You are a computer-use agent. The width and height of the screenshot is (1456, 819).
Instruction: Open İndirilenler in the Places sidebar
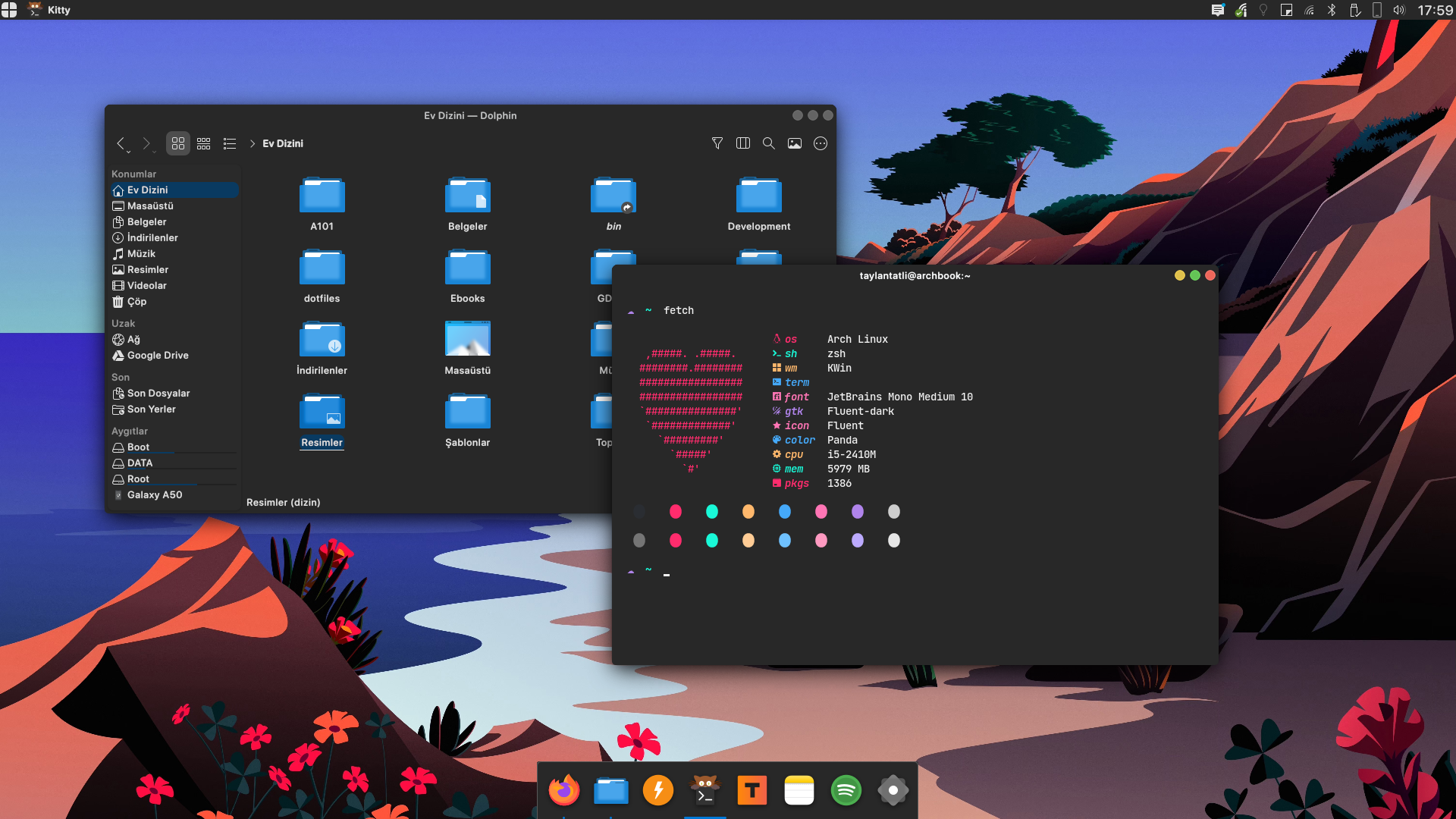(x=174, y=238)
